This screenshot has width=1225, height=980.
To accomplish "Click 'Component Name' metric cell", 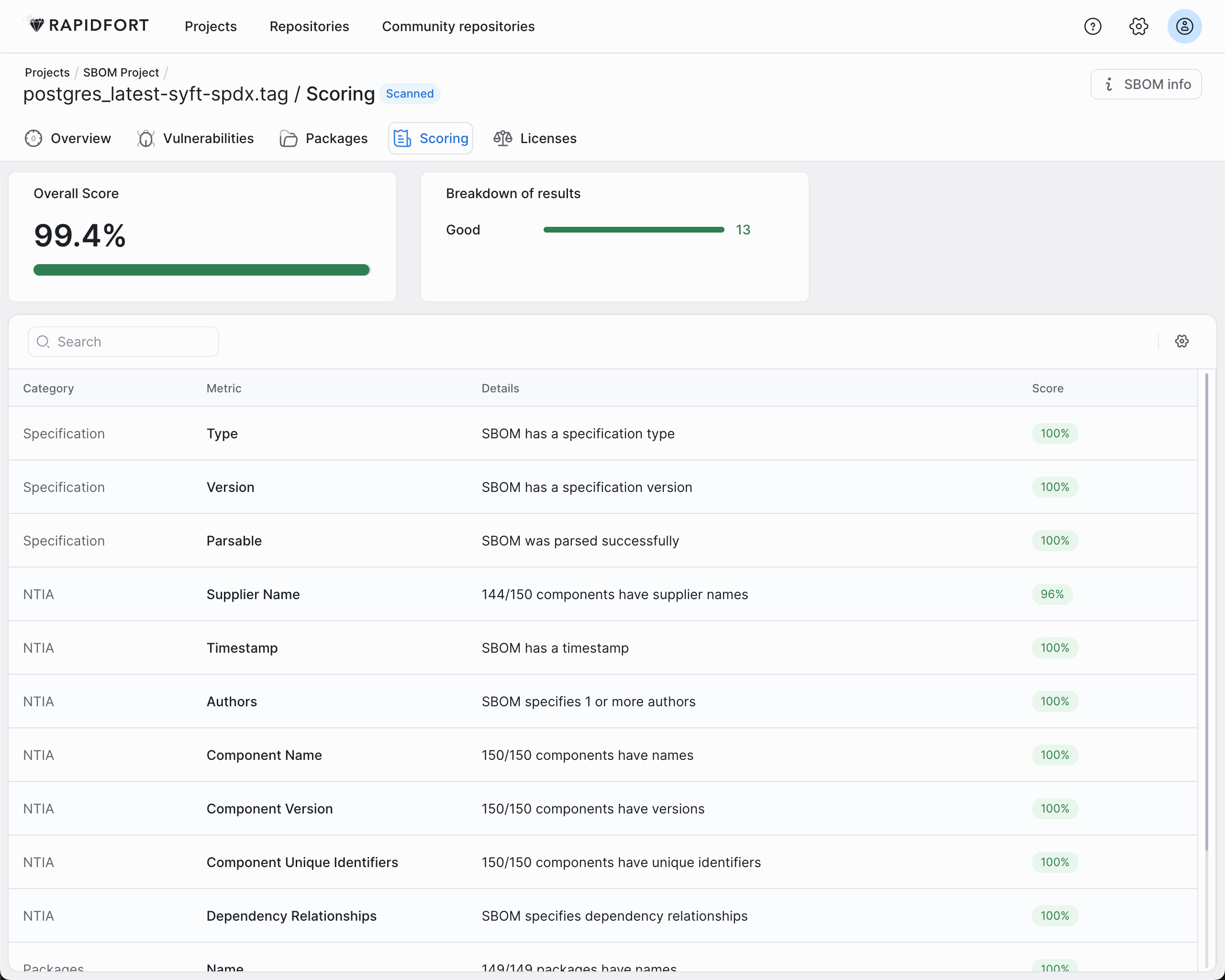I will (264, 755).
